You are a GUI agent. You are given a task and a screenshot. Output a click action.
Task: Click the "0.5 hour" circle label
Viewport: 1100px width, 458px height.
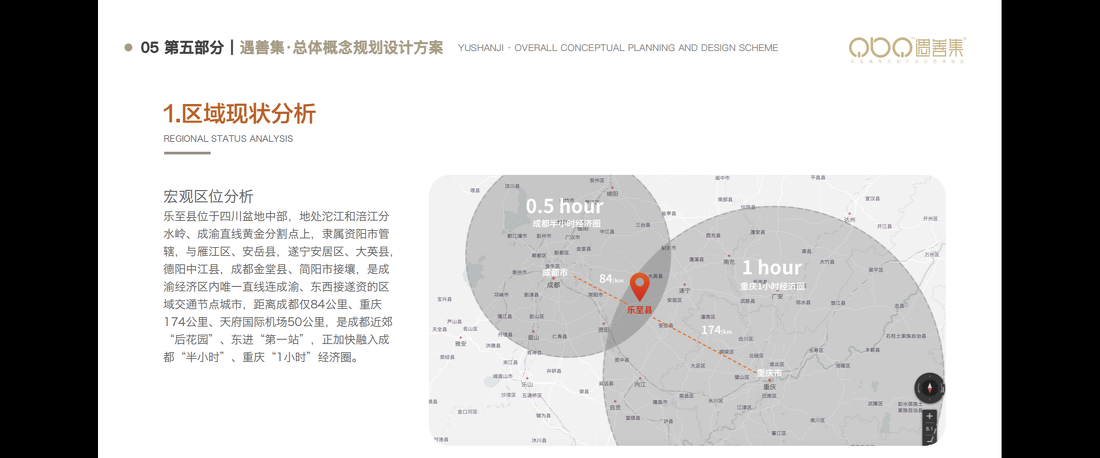coord(565,207)
